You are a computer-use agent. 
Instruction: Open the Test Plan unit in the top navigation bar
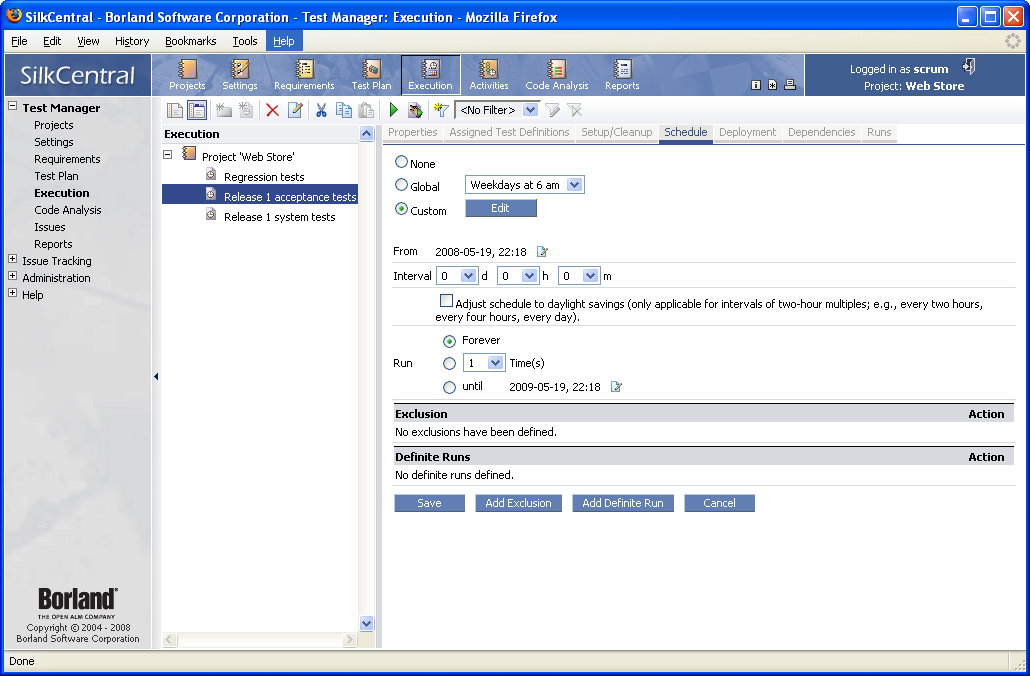point(371,75)
